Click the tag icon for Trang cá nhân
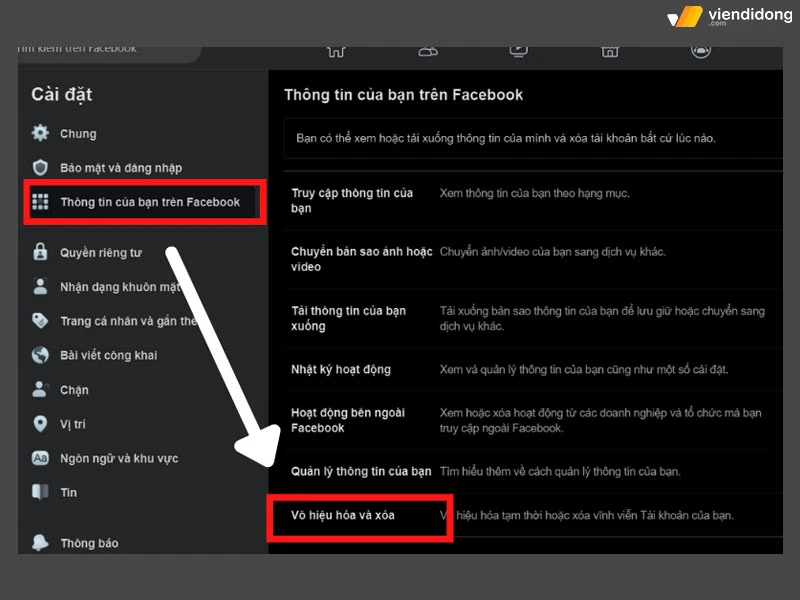This screenshot has height=600, width=800. [x=40, y=321]
